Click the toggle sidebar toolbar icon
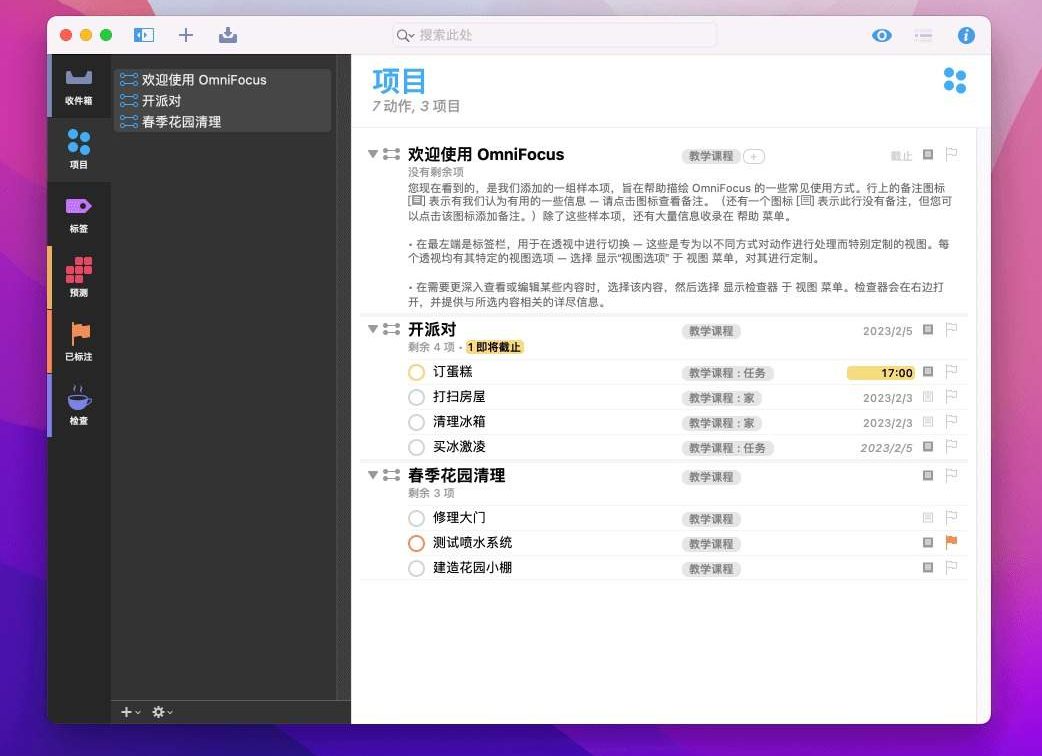 (144, 35)
